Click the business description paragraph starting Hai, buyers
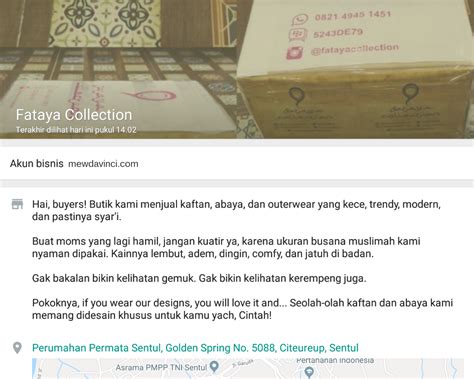 click(236, 210)
